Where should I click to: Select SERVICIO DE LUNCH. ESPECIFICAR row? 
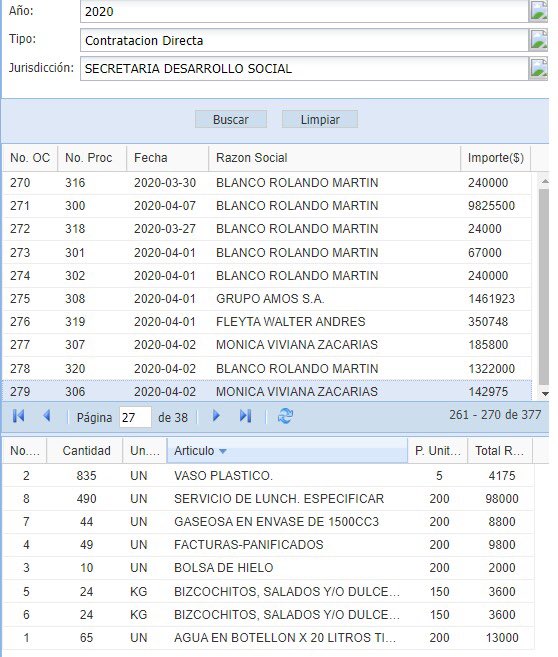tap(269, 499)
